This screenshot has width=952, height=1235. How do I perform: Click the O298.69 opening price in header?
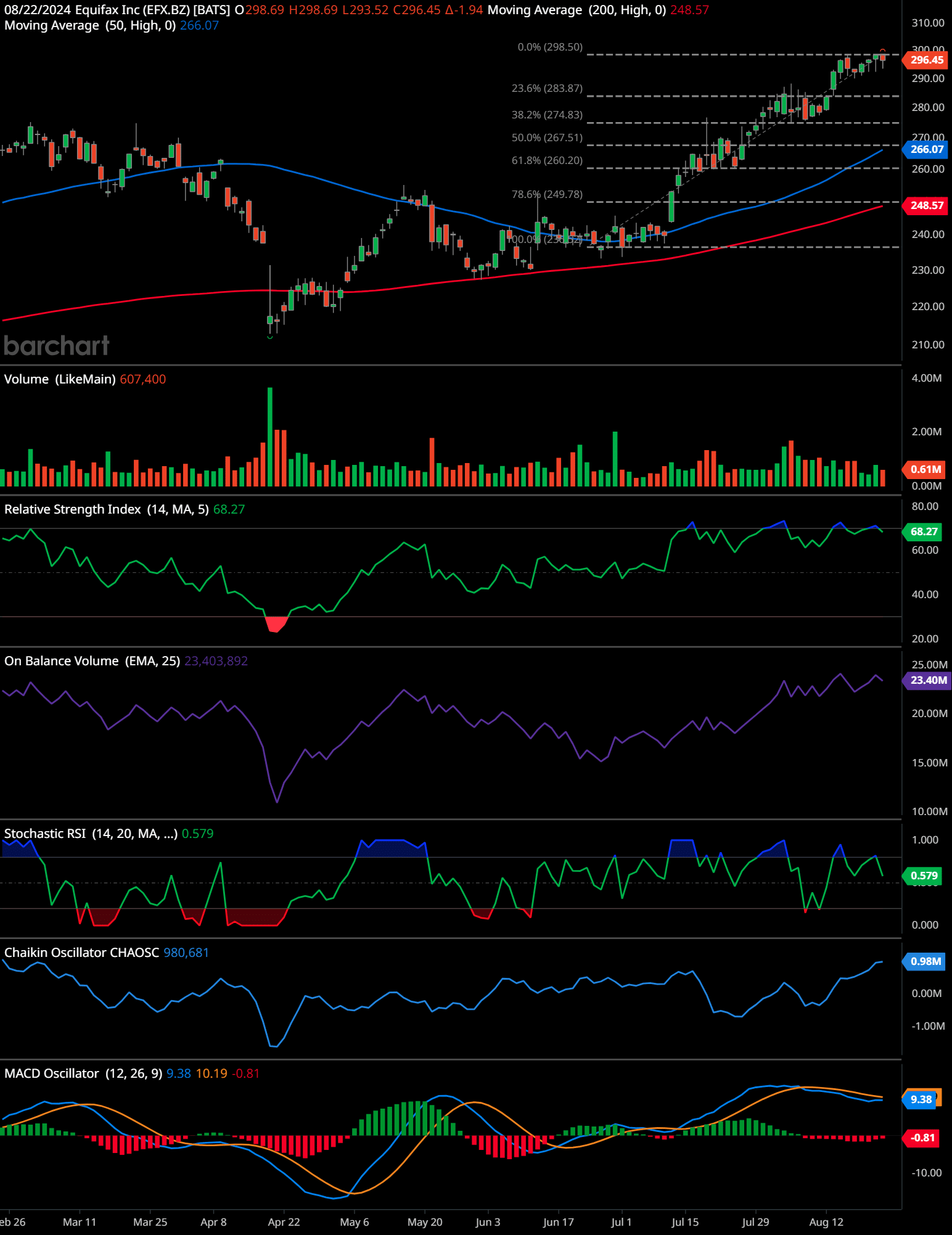[x=260, y=10]
